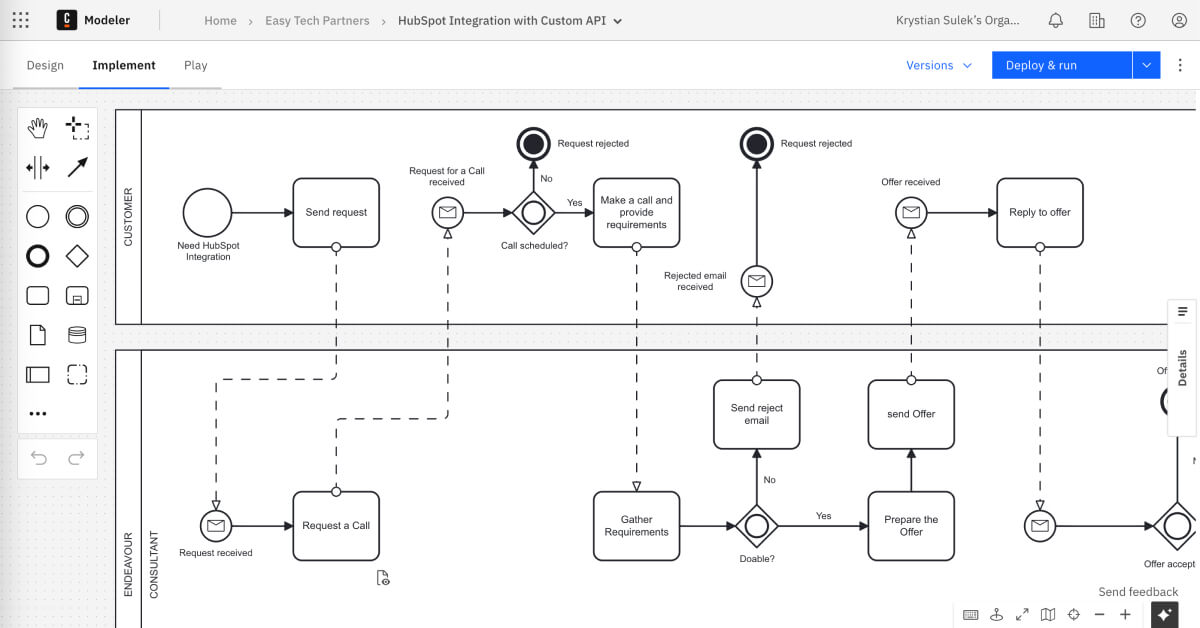
Task: Pick the end event from palette
Action: click(x=38, y=256)
